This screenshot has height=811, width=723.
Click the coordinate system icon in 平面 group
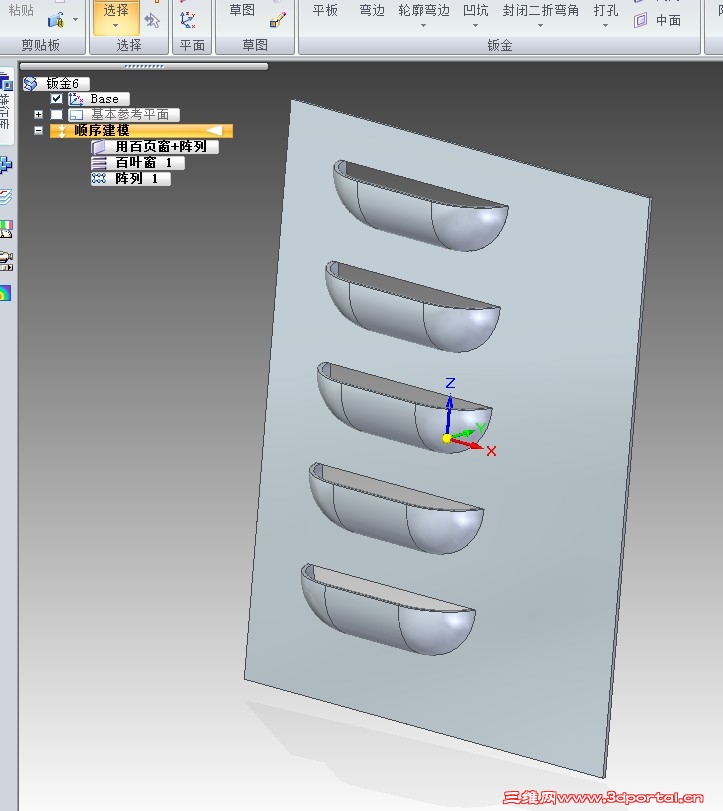[x=188, y=20]
